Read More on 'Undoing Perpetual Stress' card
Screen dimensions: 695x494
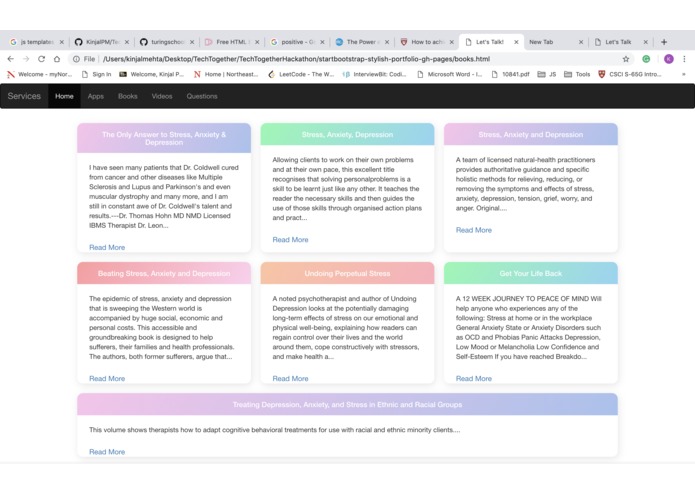coord(290,379)
